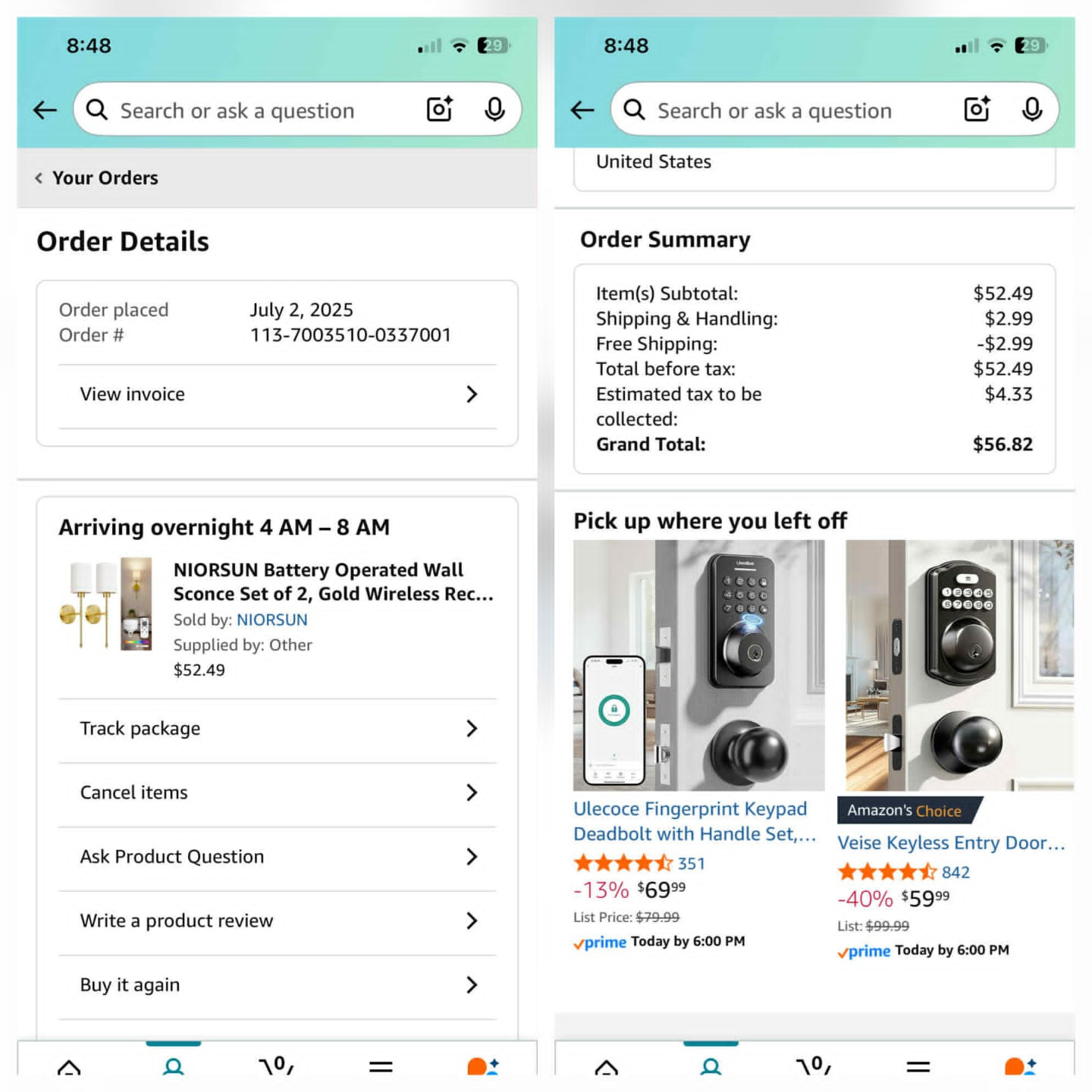Image resolution: width=1092 pixels, height=1092 pixels.
Task: Tap left search input field
Action: pos(258,110)
